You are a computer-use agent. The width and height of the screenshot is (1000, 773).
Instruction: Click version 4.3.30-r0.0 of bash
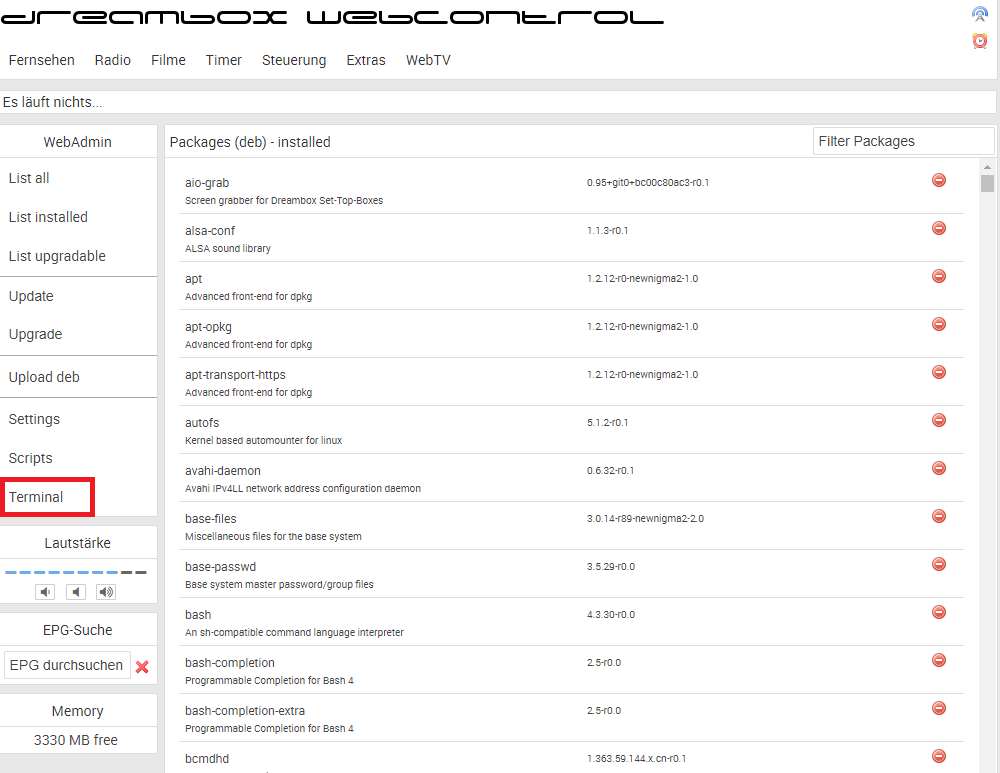[611, 615]
